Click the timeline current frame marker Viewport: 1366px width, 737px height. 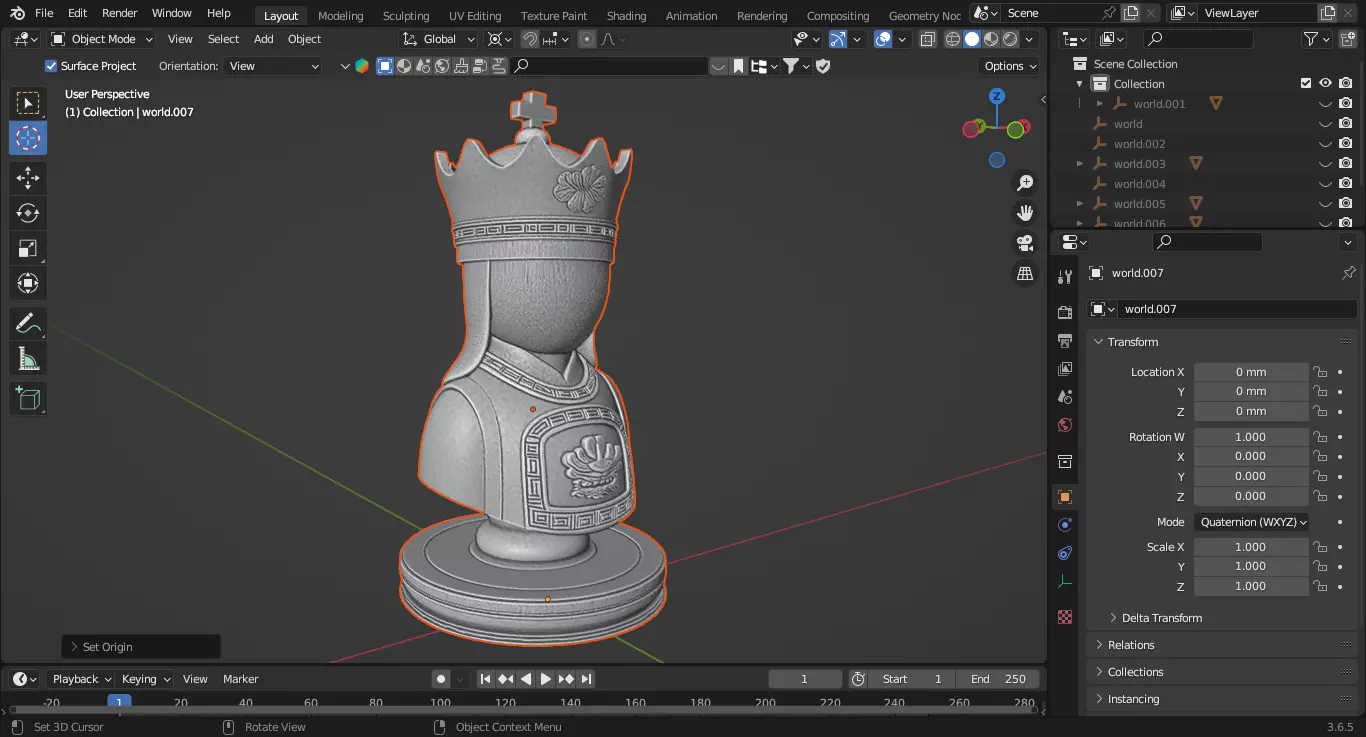coord(120,703)
